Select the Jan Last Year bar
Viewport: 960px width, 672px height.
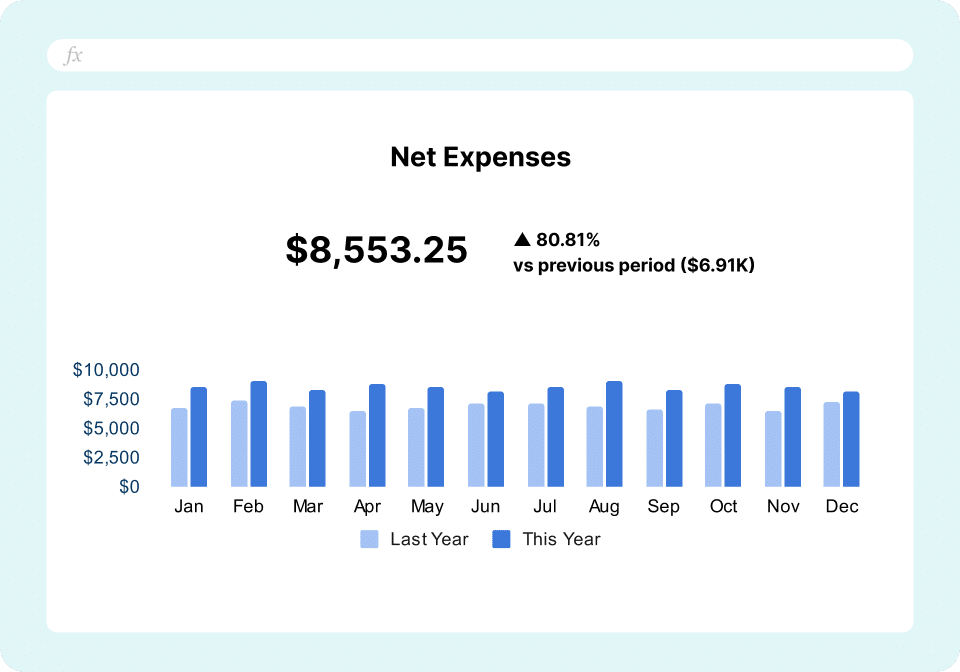pyautogui.click(x=179, y=447)
